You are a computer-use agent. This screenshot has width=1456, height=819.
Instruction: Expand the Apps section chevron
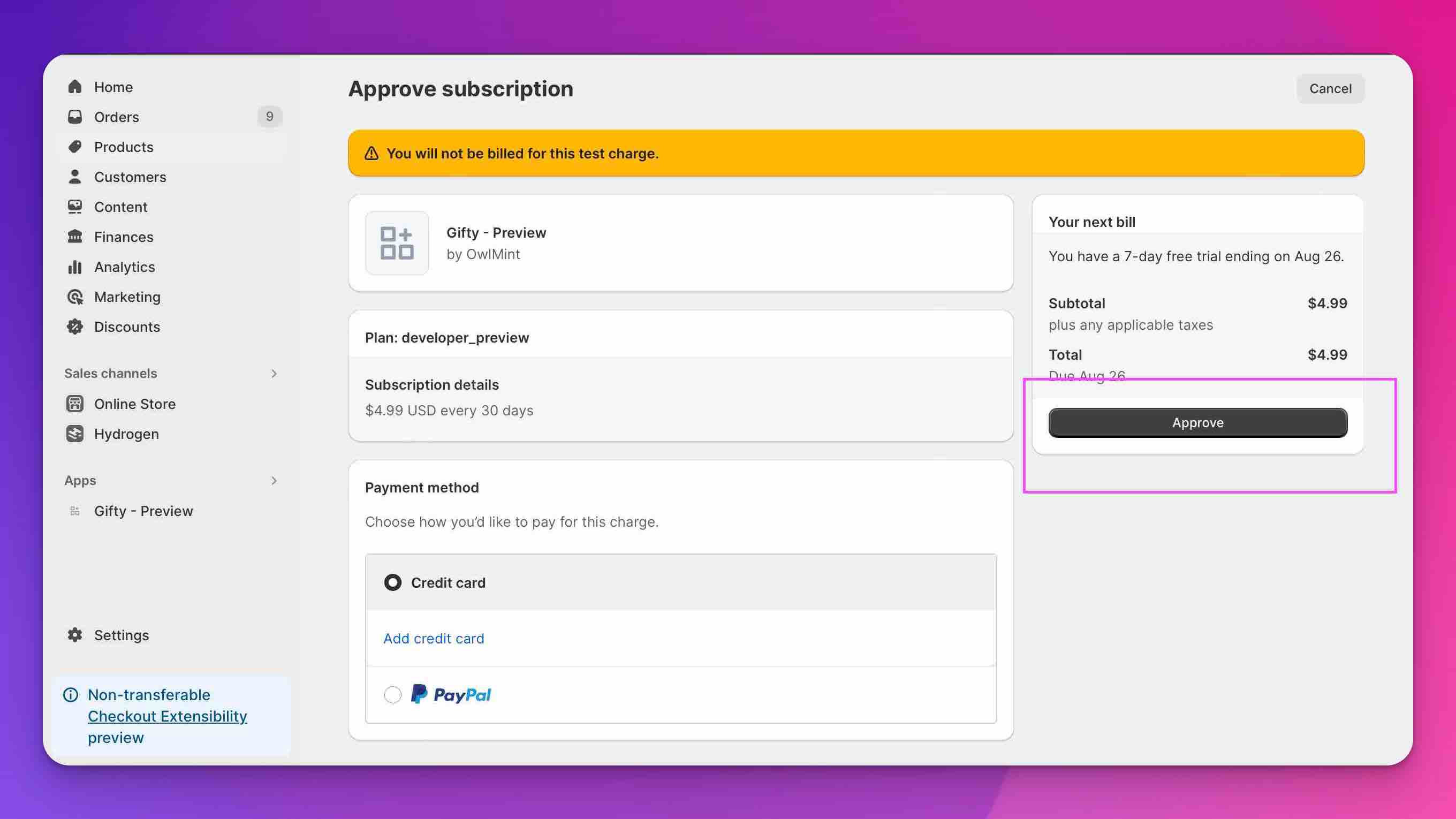tap(274, 481)
